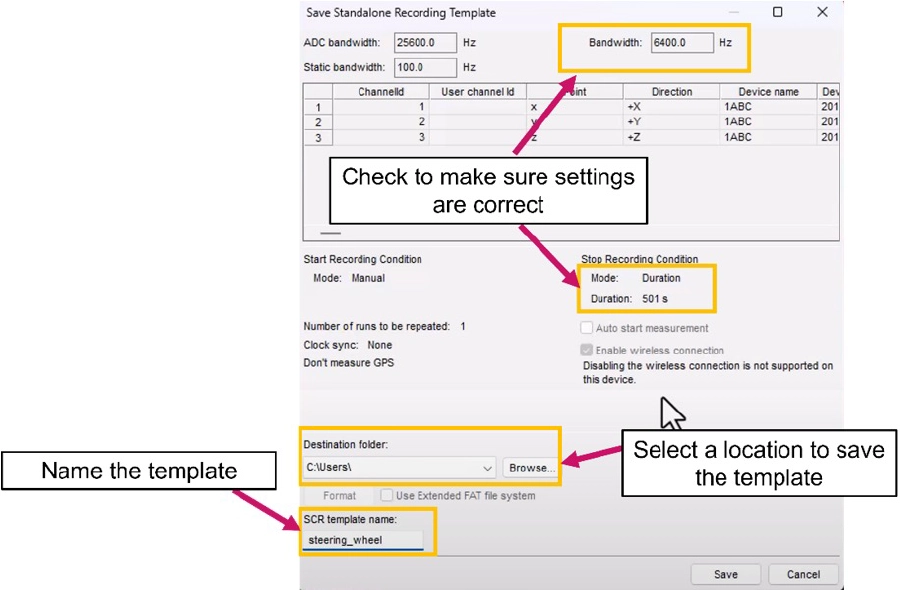The width and height of the screenshot is (900, 590).
Task: Toggle Use Extended FAT file system
Action: [386, 495]
